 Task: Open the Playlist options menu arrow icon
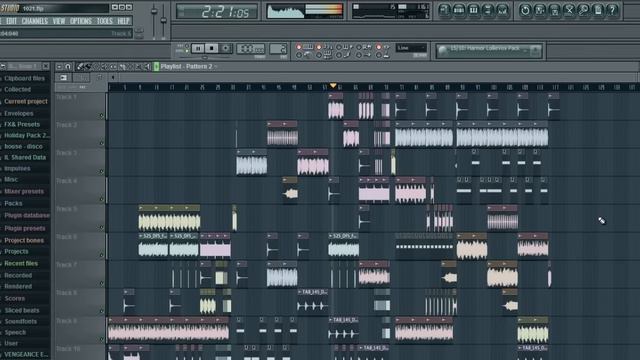(60, 67)
